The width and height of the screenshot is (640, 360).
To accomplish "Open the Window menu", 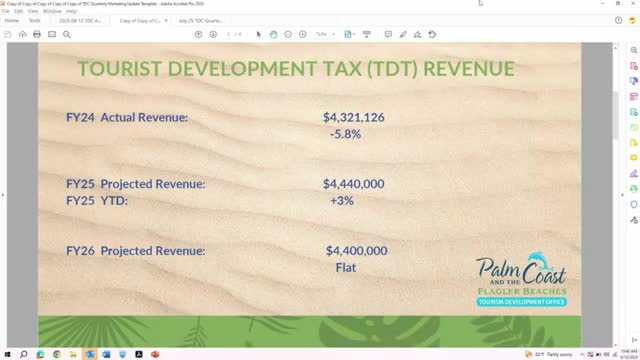I will (x=52, y=11).
